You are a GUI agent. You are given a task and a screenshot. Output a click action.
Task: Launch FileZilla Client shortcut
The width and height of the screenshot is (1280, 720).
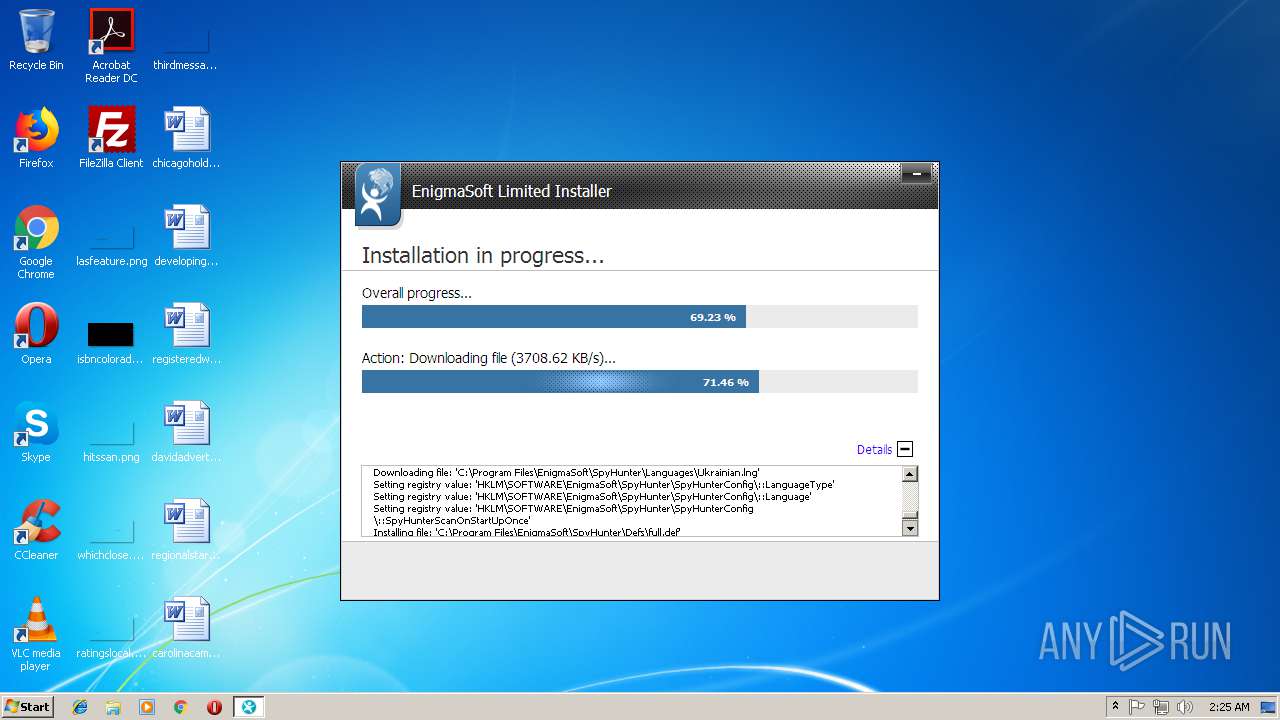[x=111, y=138]
